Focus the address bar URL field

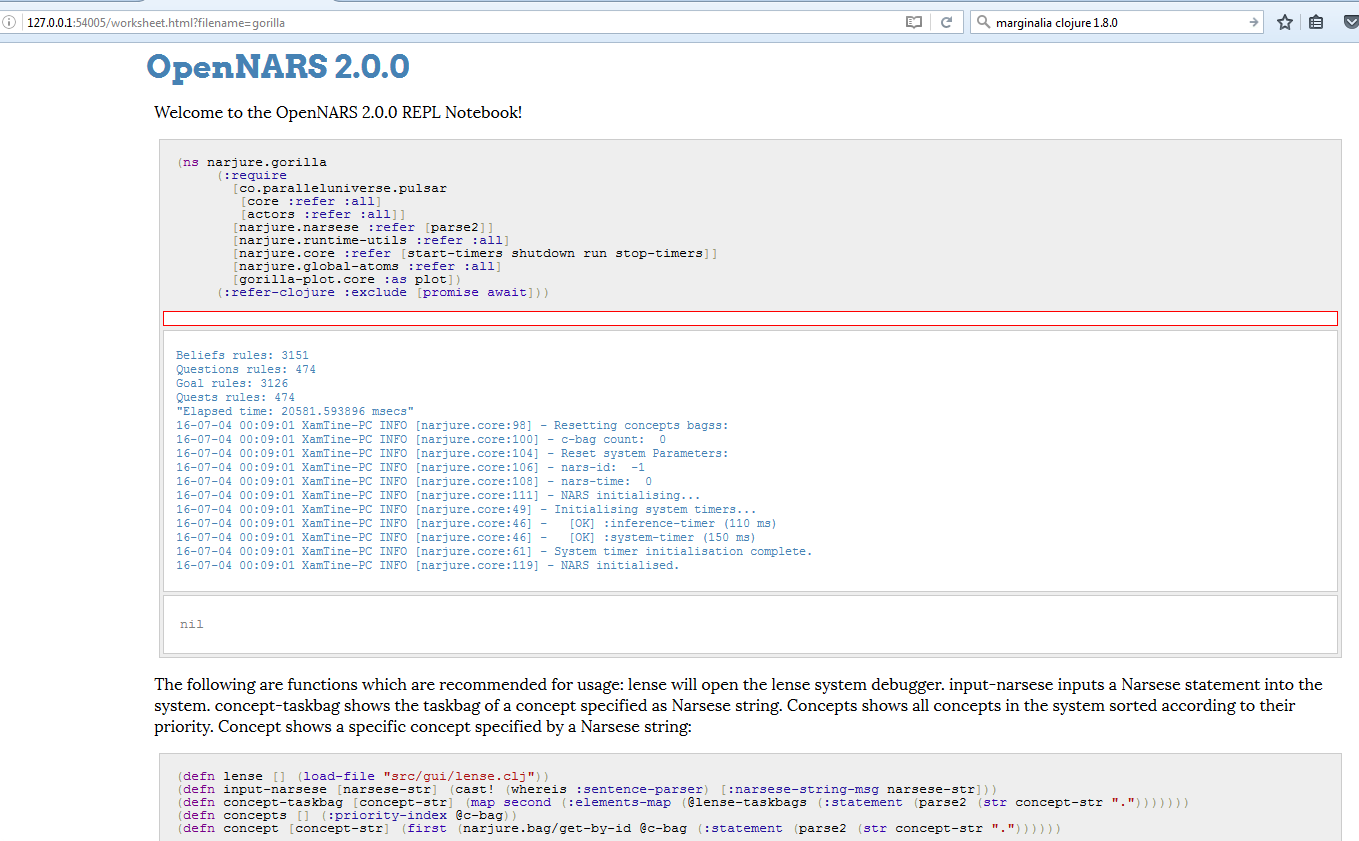[460, 22]
